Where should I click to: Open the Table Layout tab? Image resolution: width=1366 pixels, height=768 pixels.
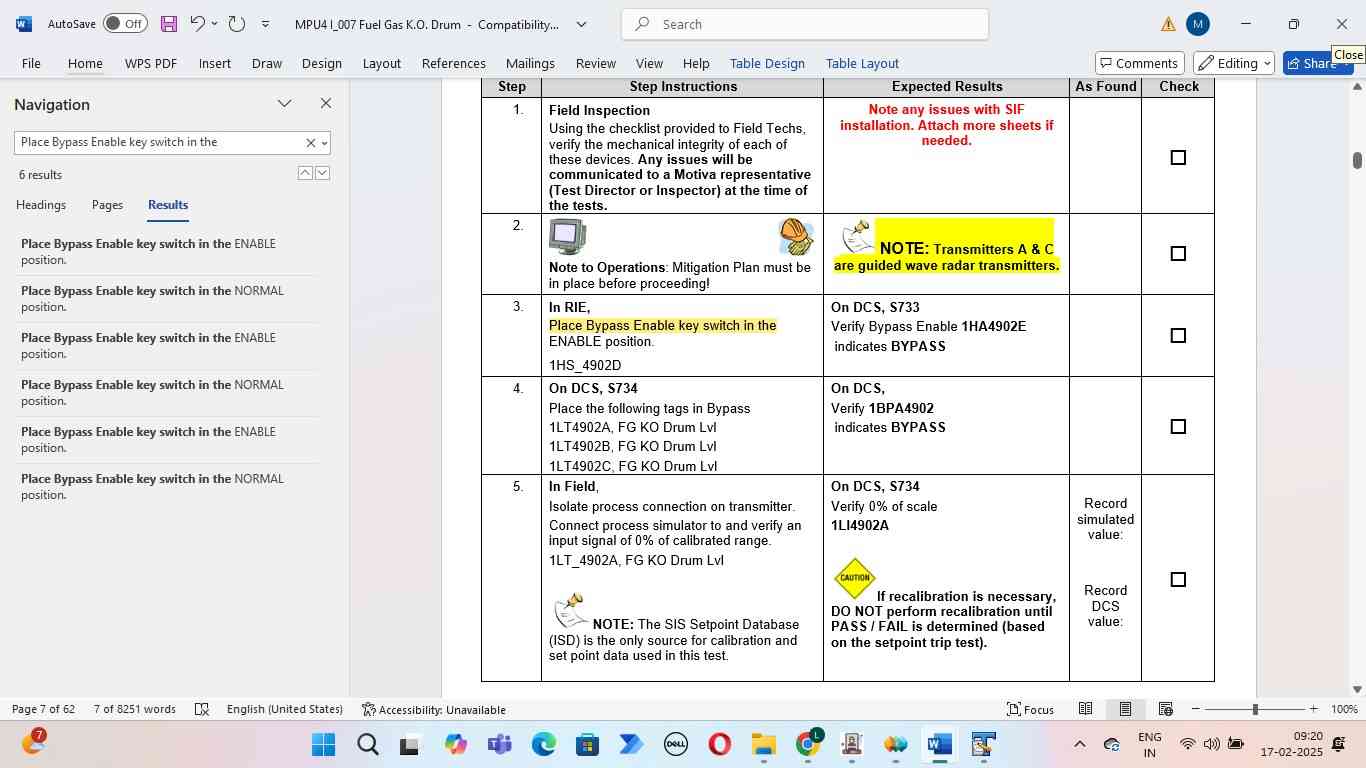pyautogui.click(x=862, y=63)
